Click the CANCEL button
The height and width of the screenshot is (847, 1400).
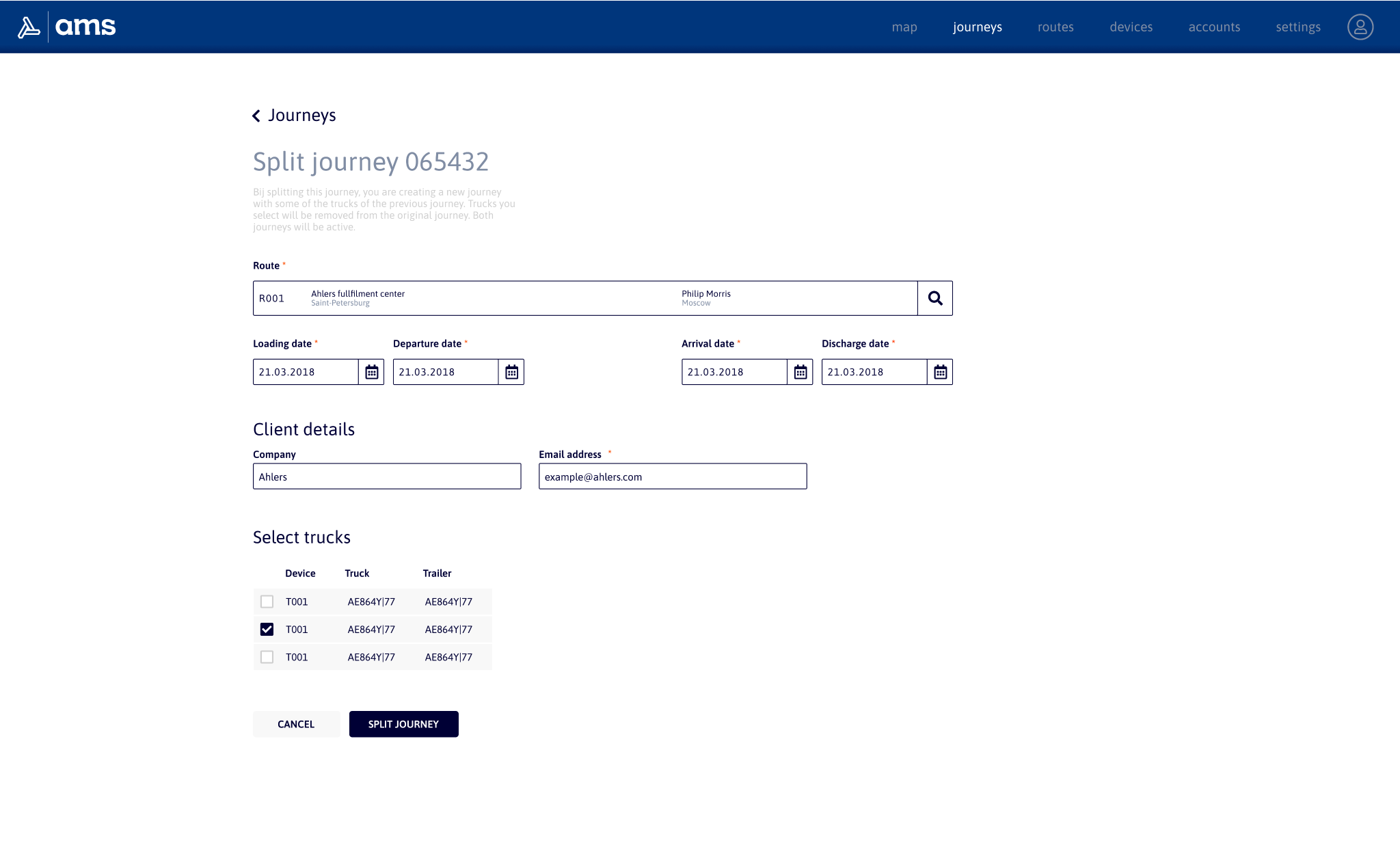click(x=296, y=724)
